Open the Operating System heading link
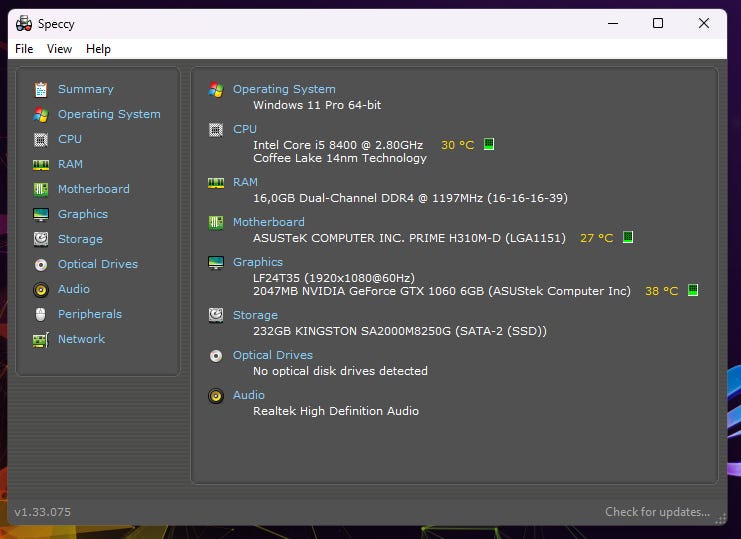 (x=284, y=89)
